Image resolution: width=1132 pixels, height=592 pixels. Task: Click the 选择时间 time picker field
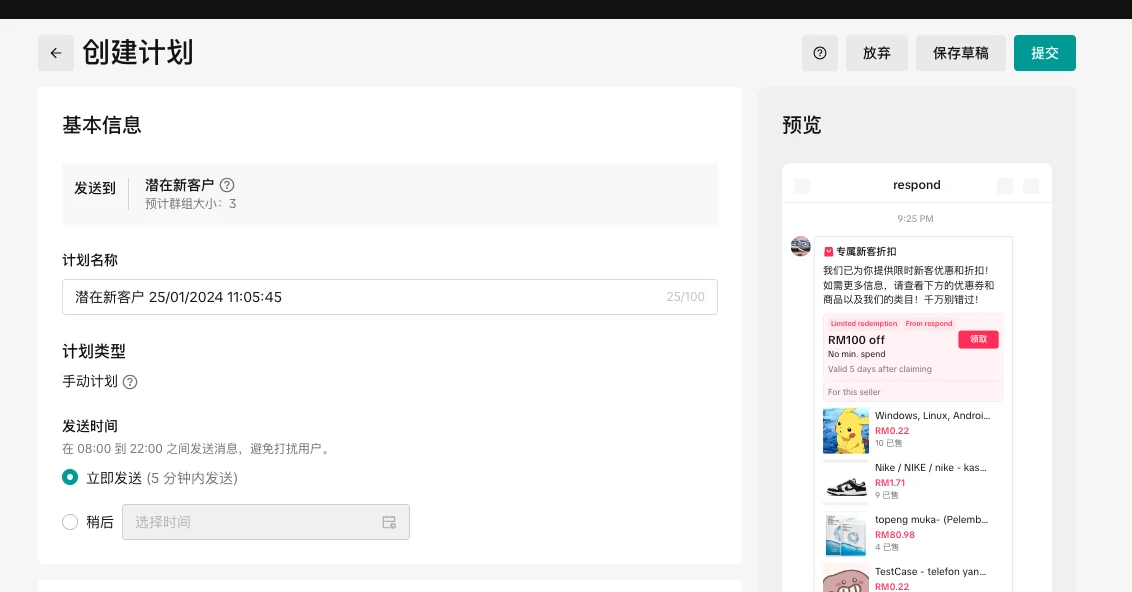[250, 521]
